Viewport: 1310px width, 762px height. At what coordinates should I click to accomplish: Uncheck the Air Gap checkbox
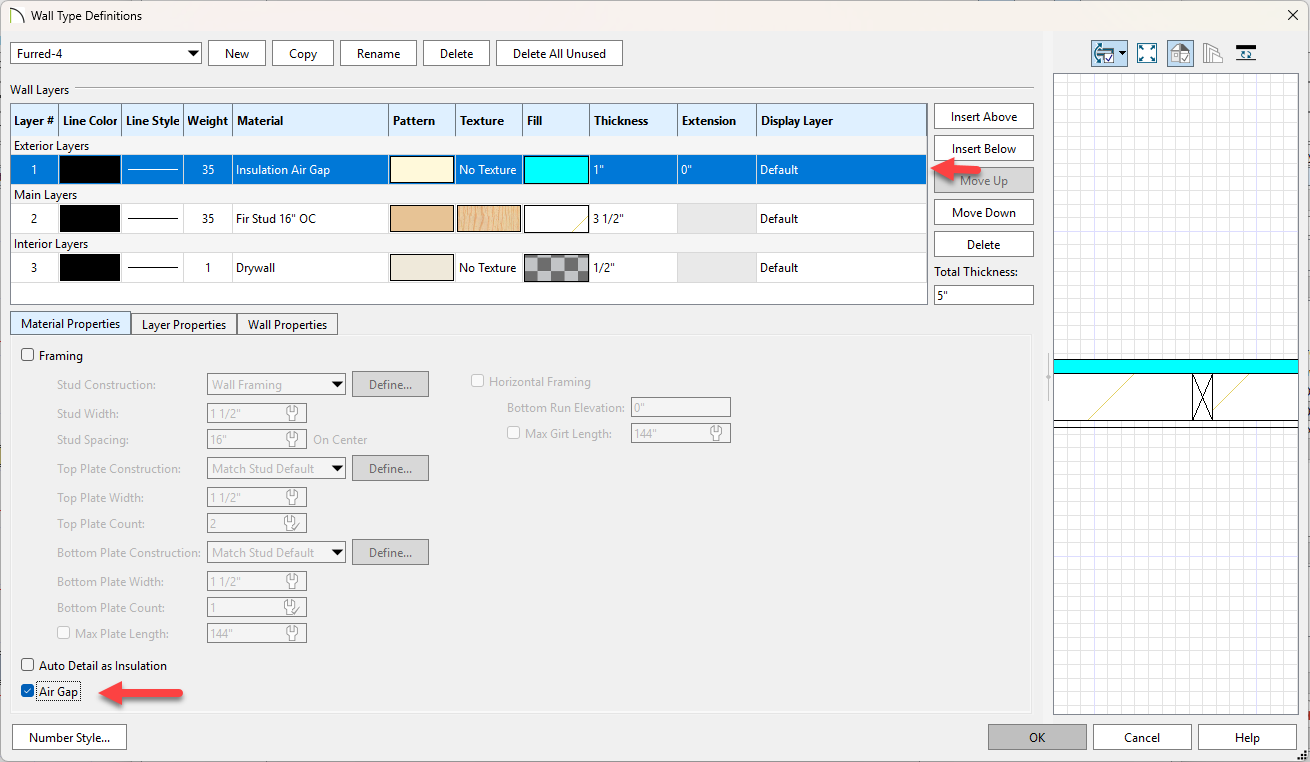point(28,691)
